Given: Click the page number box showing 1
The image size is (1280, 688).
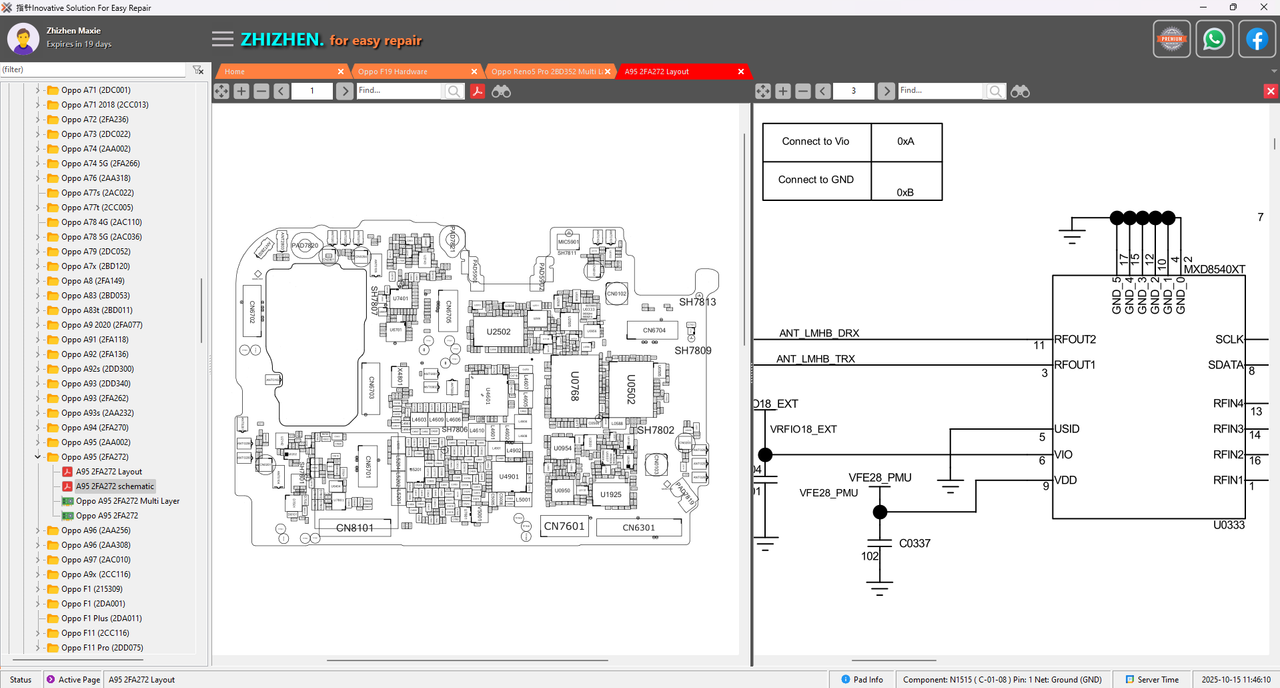Looking at the screenshot, I should 313,91.
